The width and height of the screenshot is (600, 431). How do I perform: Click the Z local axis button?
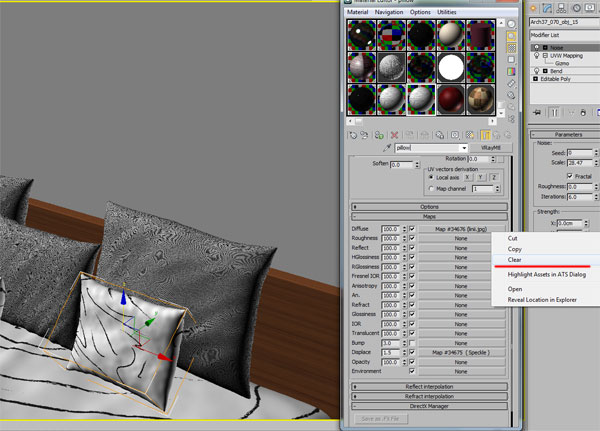pyautogui.click(x=494, y=177)
